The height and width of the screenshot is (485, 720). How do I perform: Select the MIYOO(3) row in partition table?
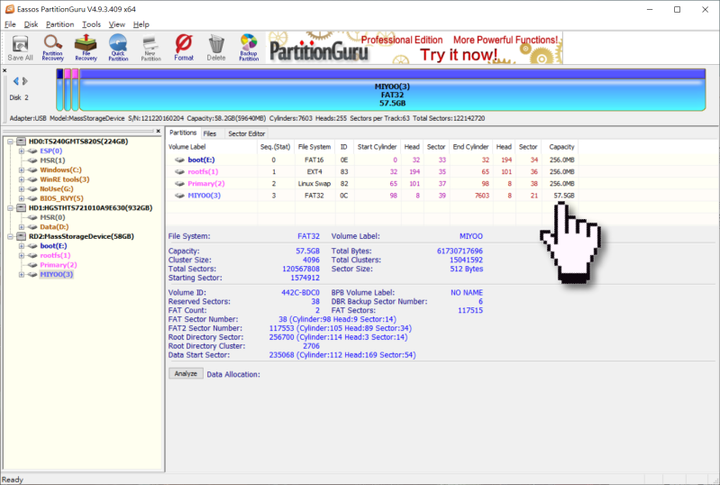point(372,196)
